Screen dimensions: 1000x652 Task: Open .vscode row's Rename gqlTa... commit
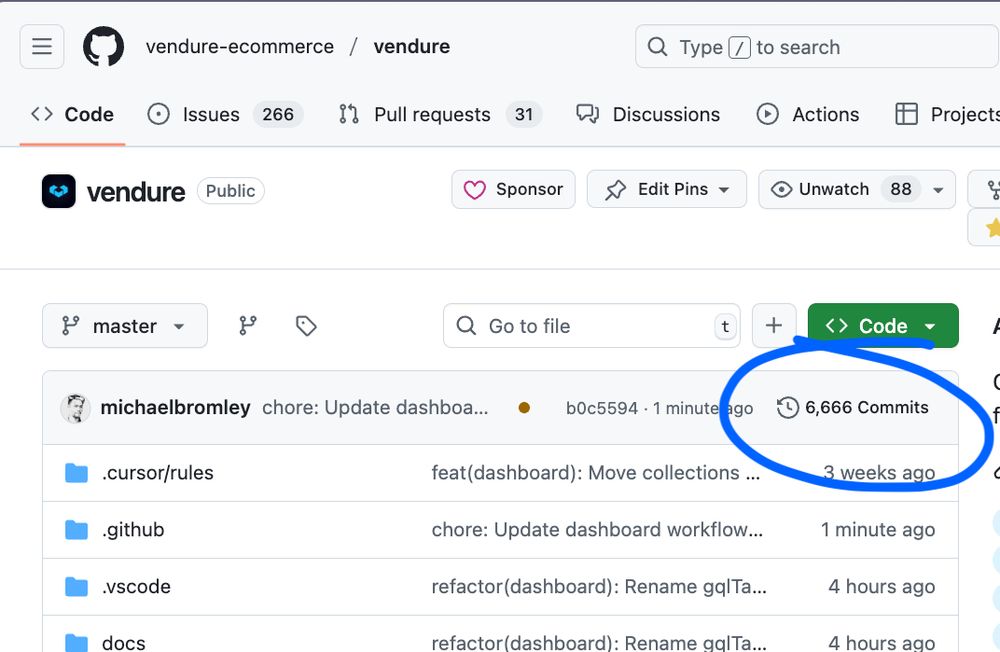pos(599,586)
